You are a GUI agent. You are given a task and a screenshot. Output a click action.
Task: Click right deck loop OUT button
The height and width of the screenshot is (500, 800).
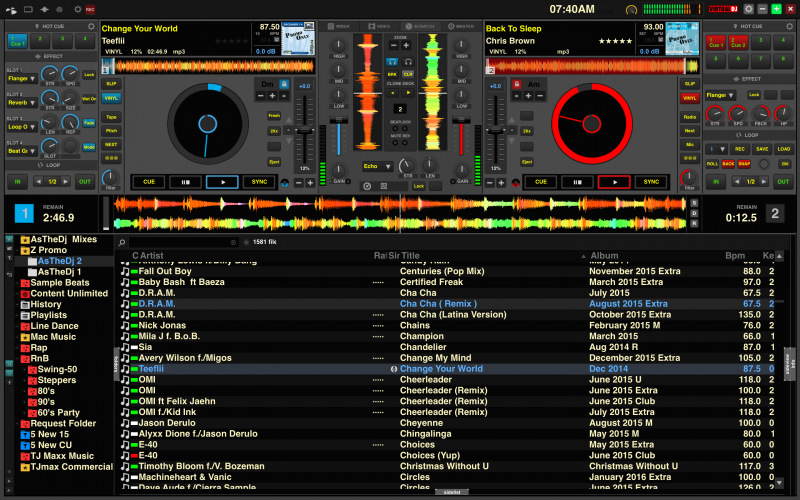click(783, 182)
